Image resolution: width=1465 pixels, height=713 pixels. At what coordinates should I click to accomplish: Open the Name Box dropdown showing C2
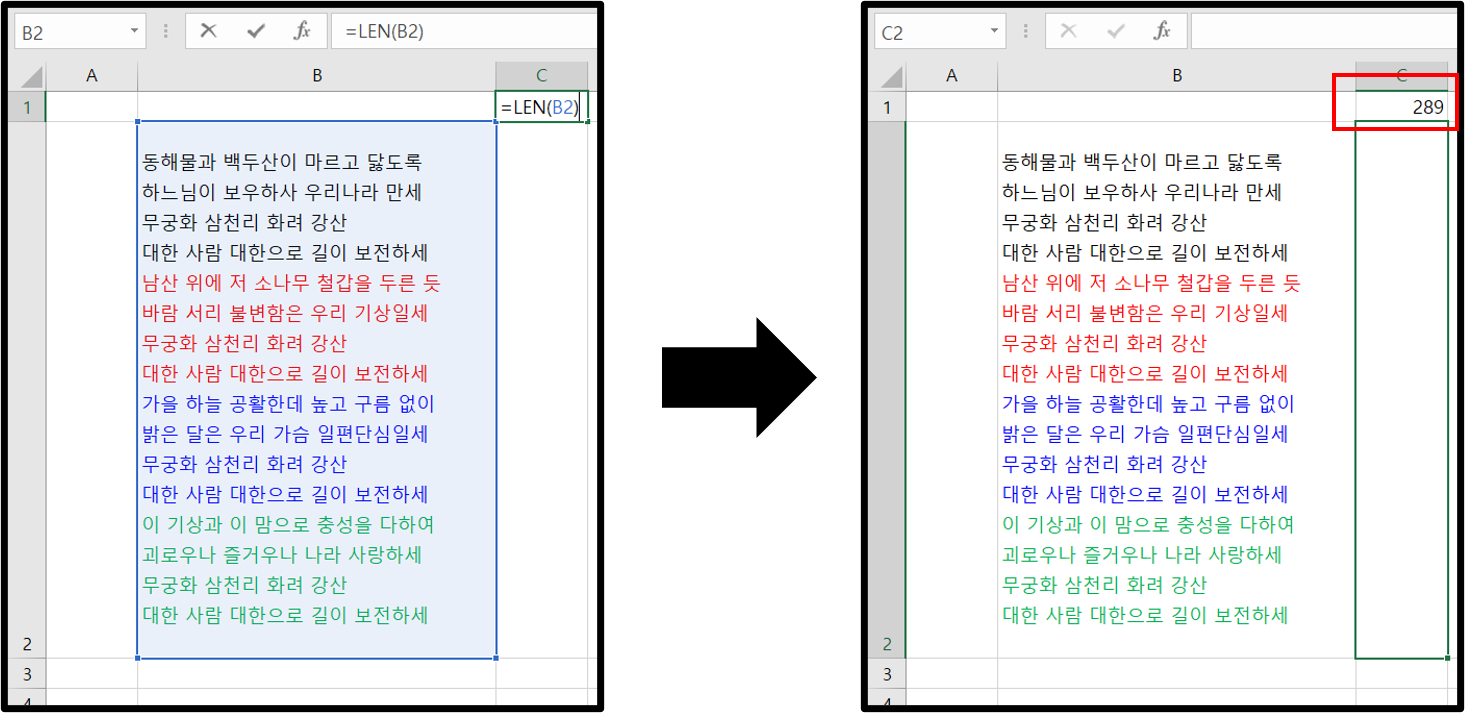point(995,32)
